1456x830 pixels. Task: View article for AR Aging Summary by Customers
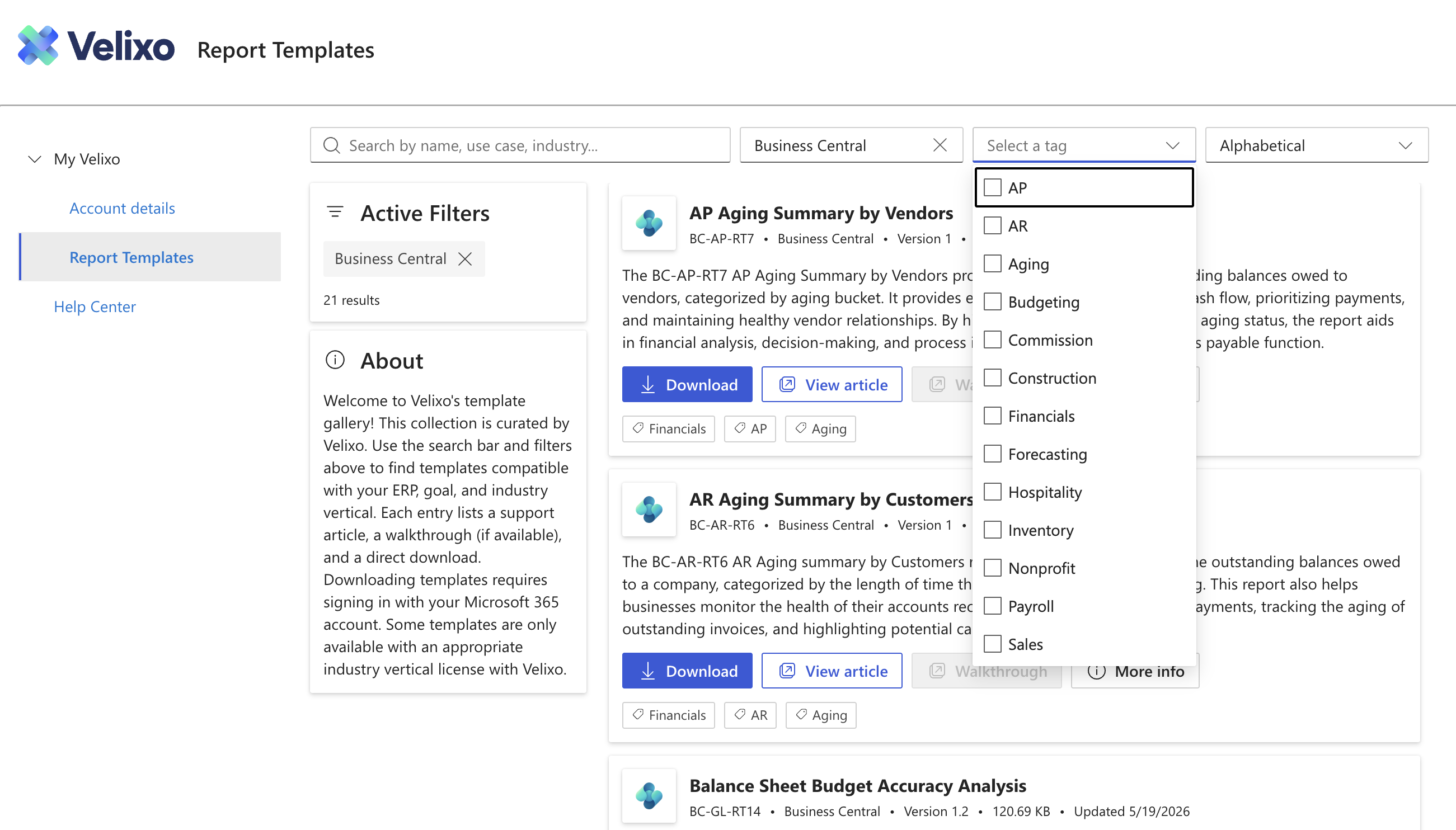832,671
